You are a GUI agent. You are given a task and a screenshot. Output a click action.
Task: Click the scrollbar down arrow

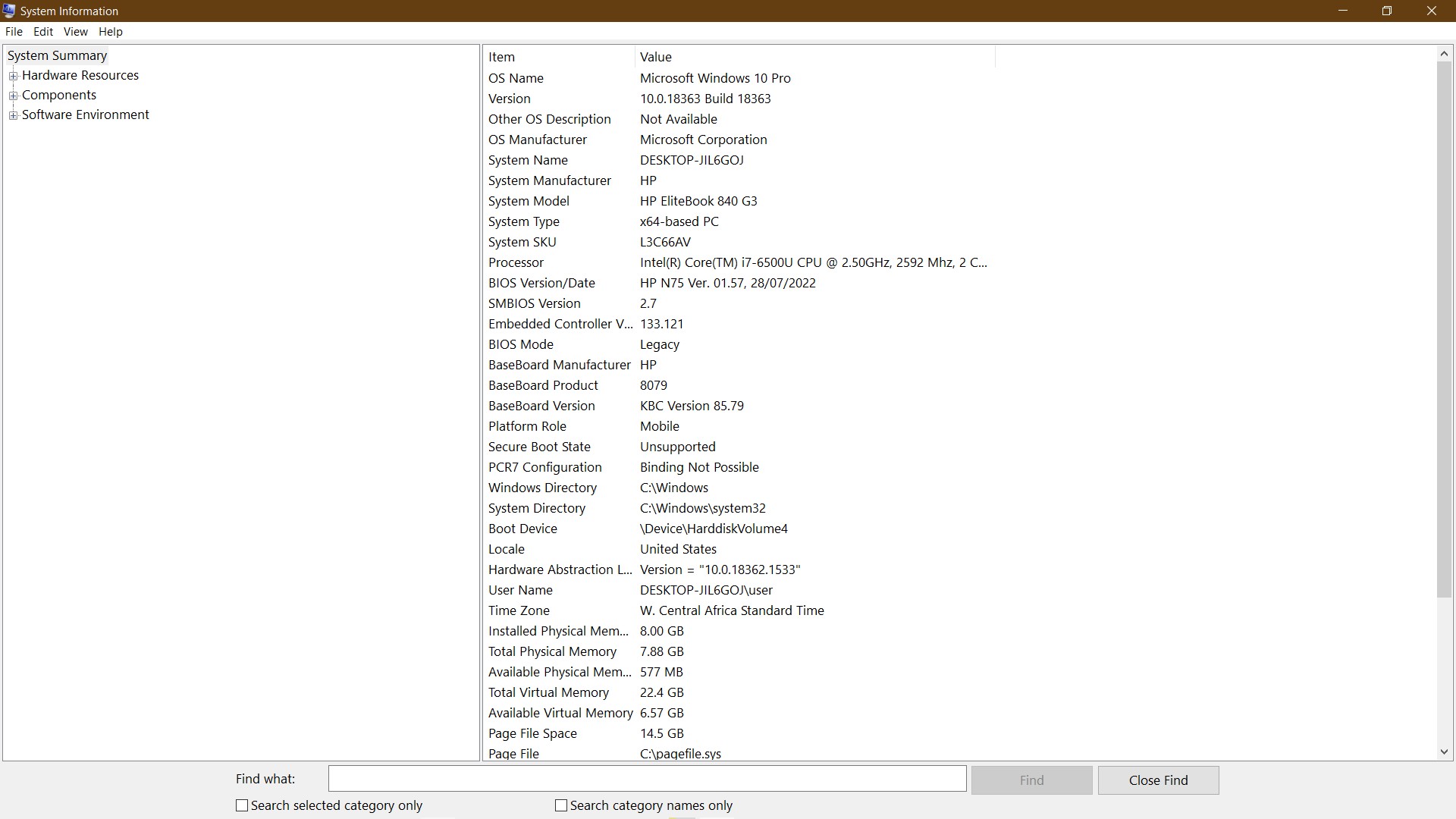pos(1445,752)
